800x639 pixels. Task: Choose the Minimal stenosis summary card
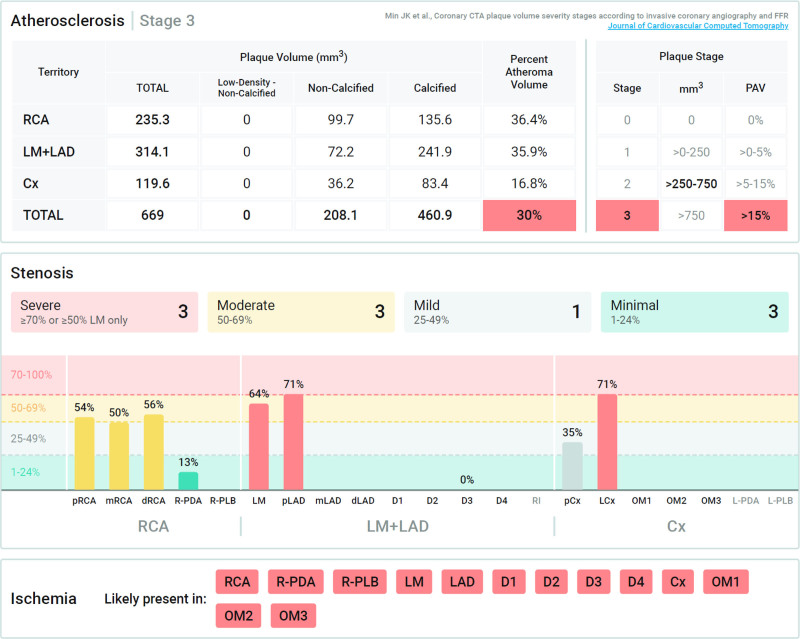point(694,312)
